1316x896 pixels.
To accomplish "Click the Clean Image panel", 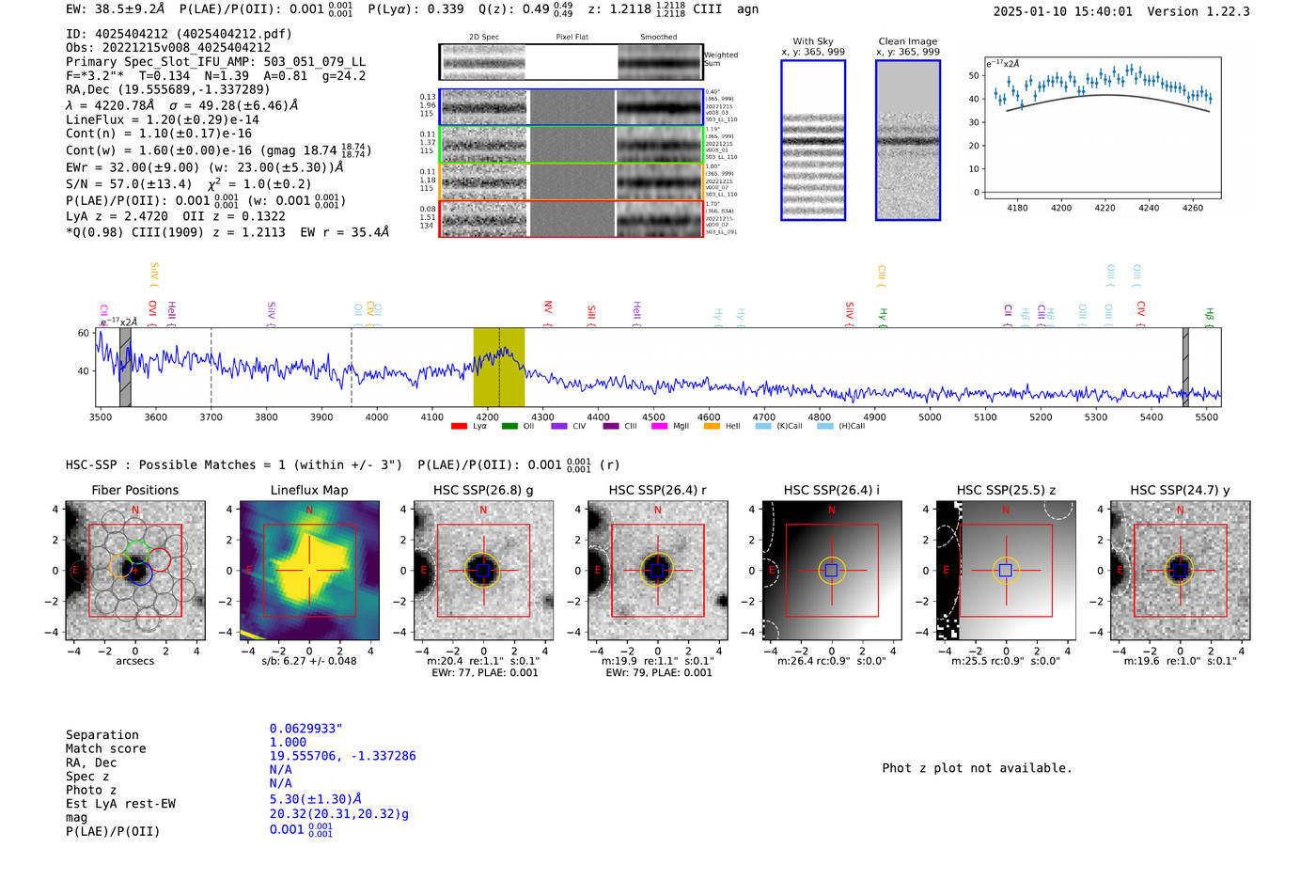I will click(x=908, y=140).
